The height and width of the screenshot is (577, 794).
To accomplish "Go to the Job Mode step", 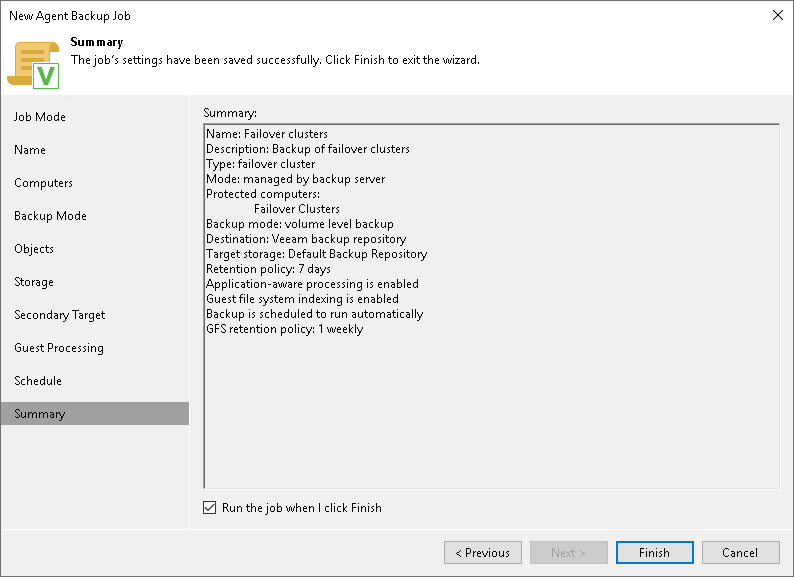I will coord(39,117).
